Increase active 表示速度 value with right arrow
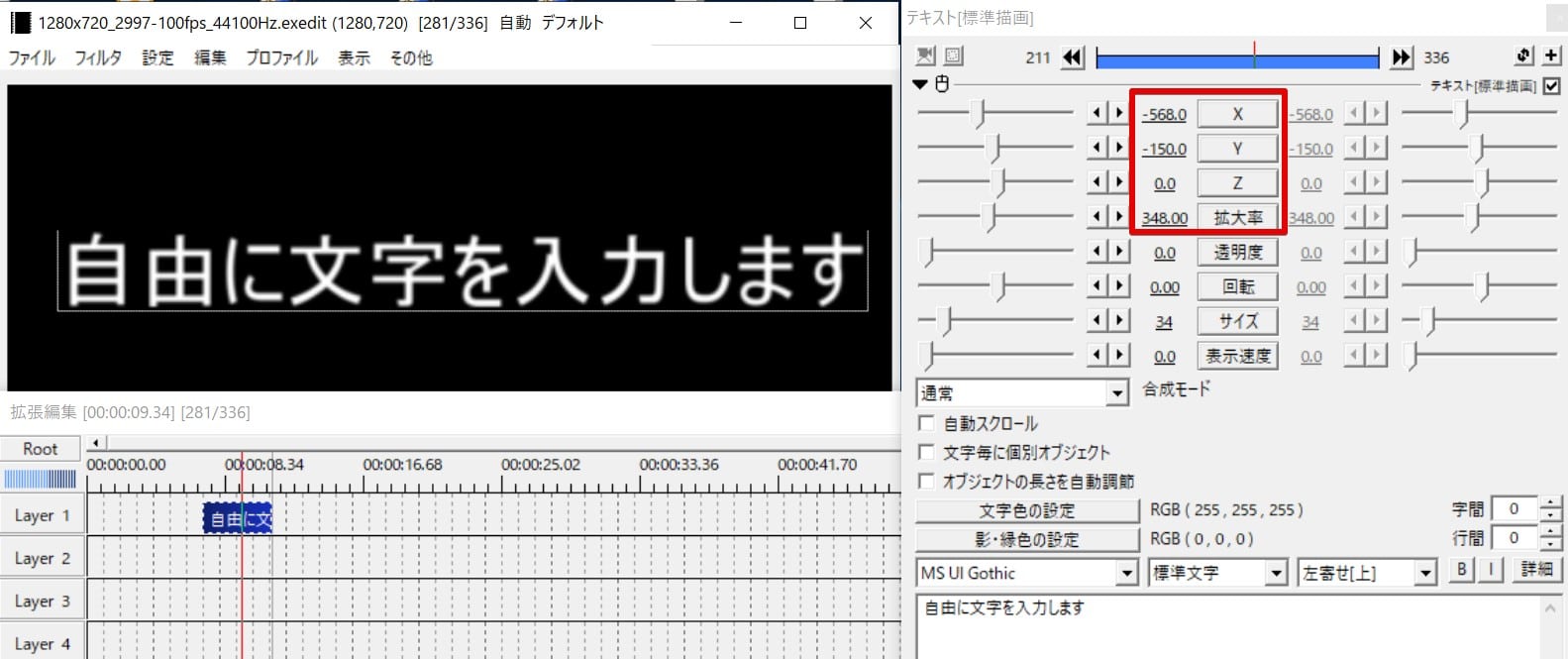 click(x=1119, y=355)
